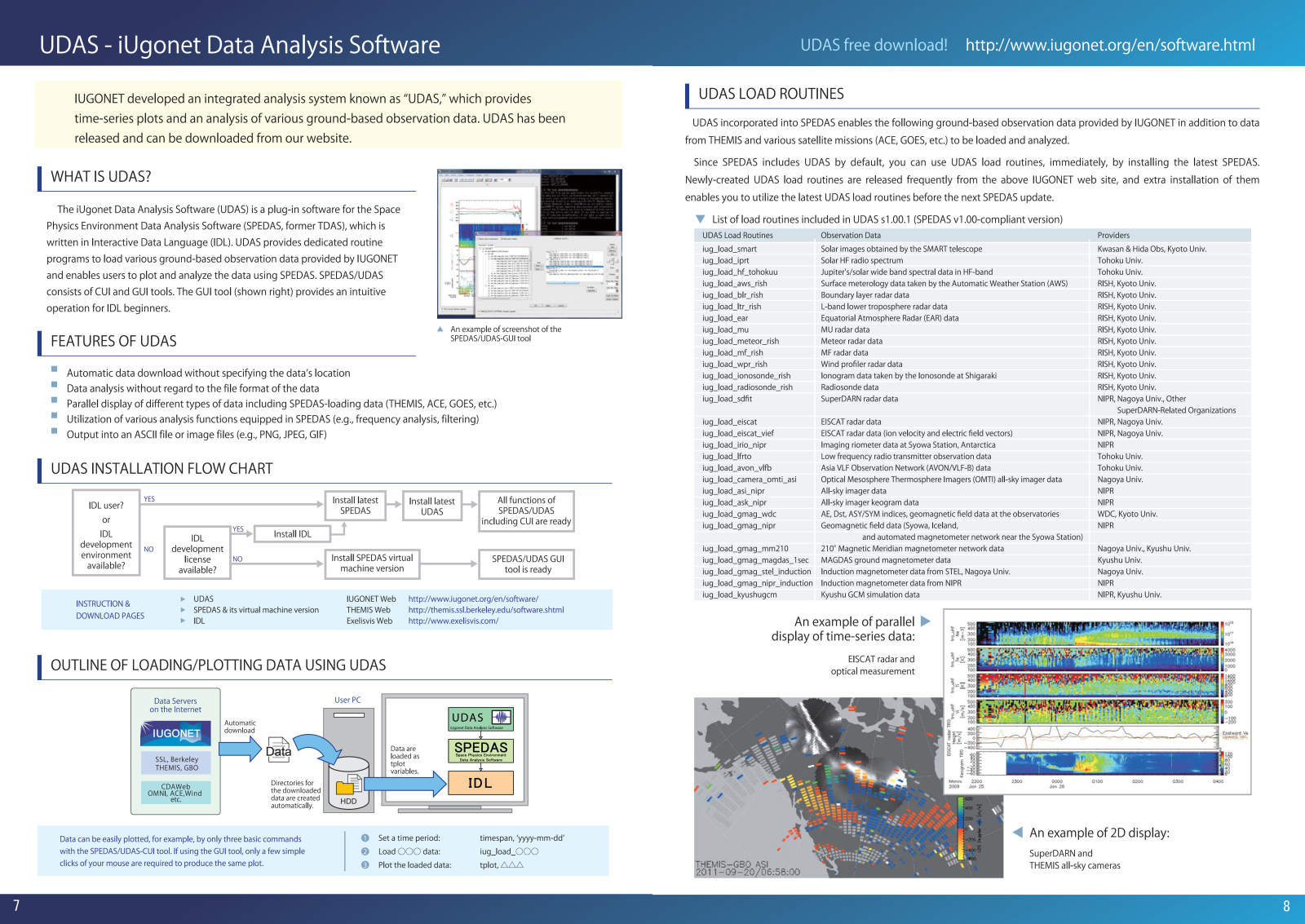Click the SPEDAS/UDAS-GUI tool screenshot image

[530, 244]
